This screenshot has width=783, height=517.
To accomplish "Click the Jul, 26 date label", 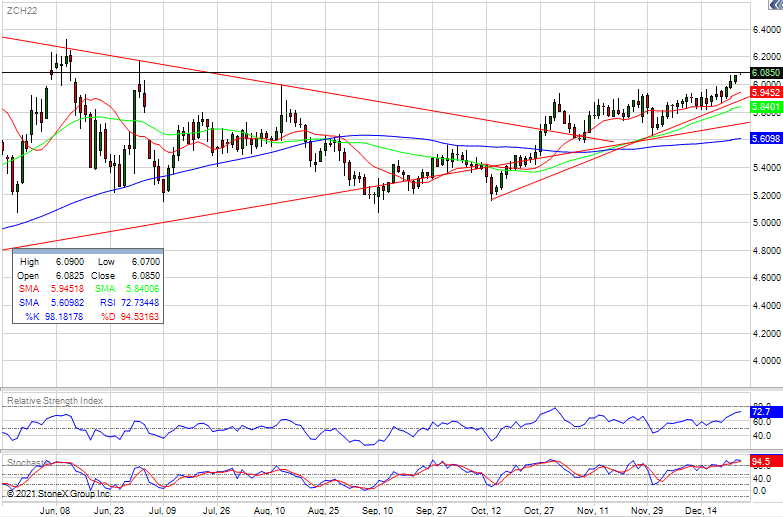I will pos(216,511).
